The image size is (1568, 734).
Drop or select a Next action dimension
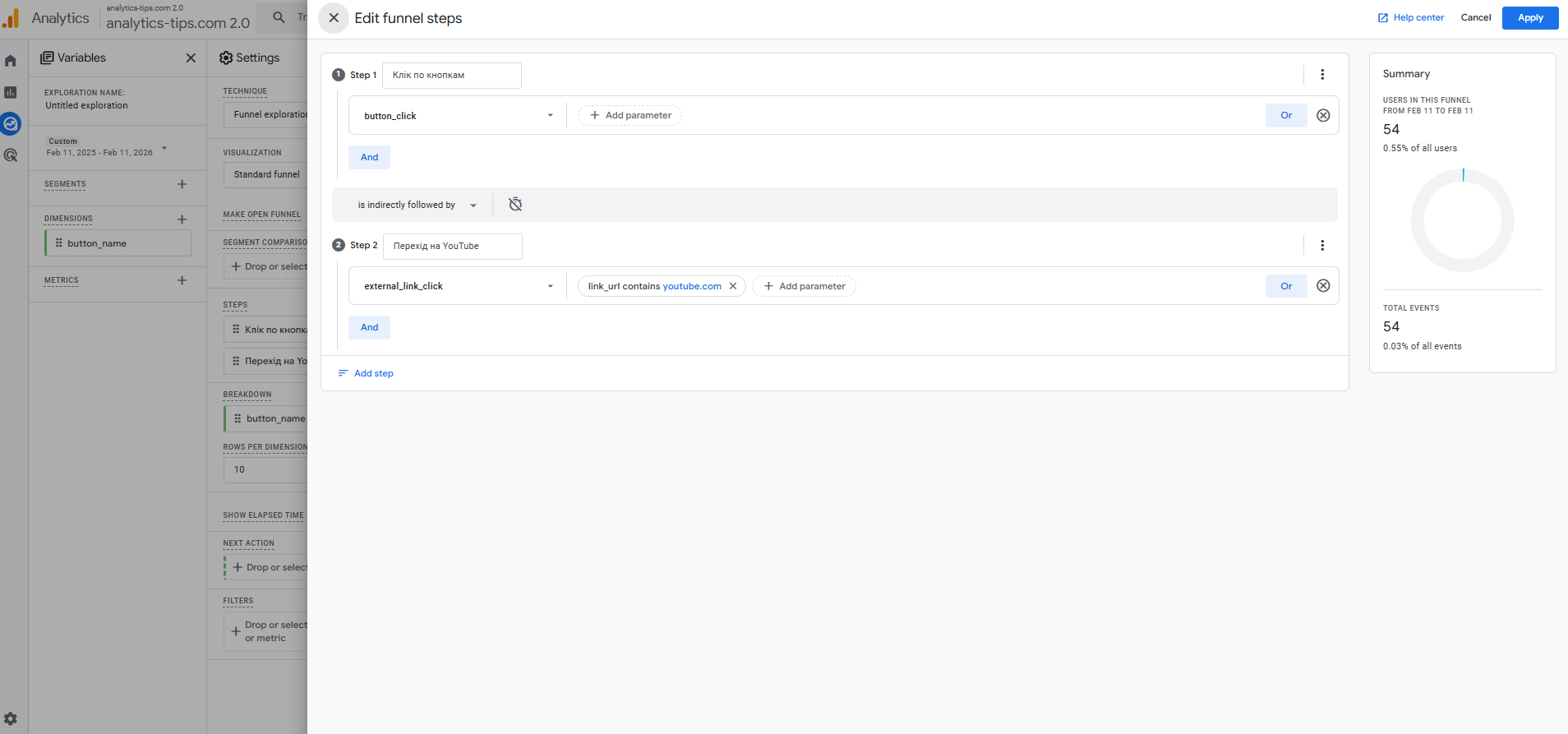(x=266, y=567)
